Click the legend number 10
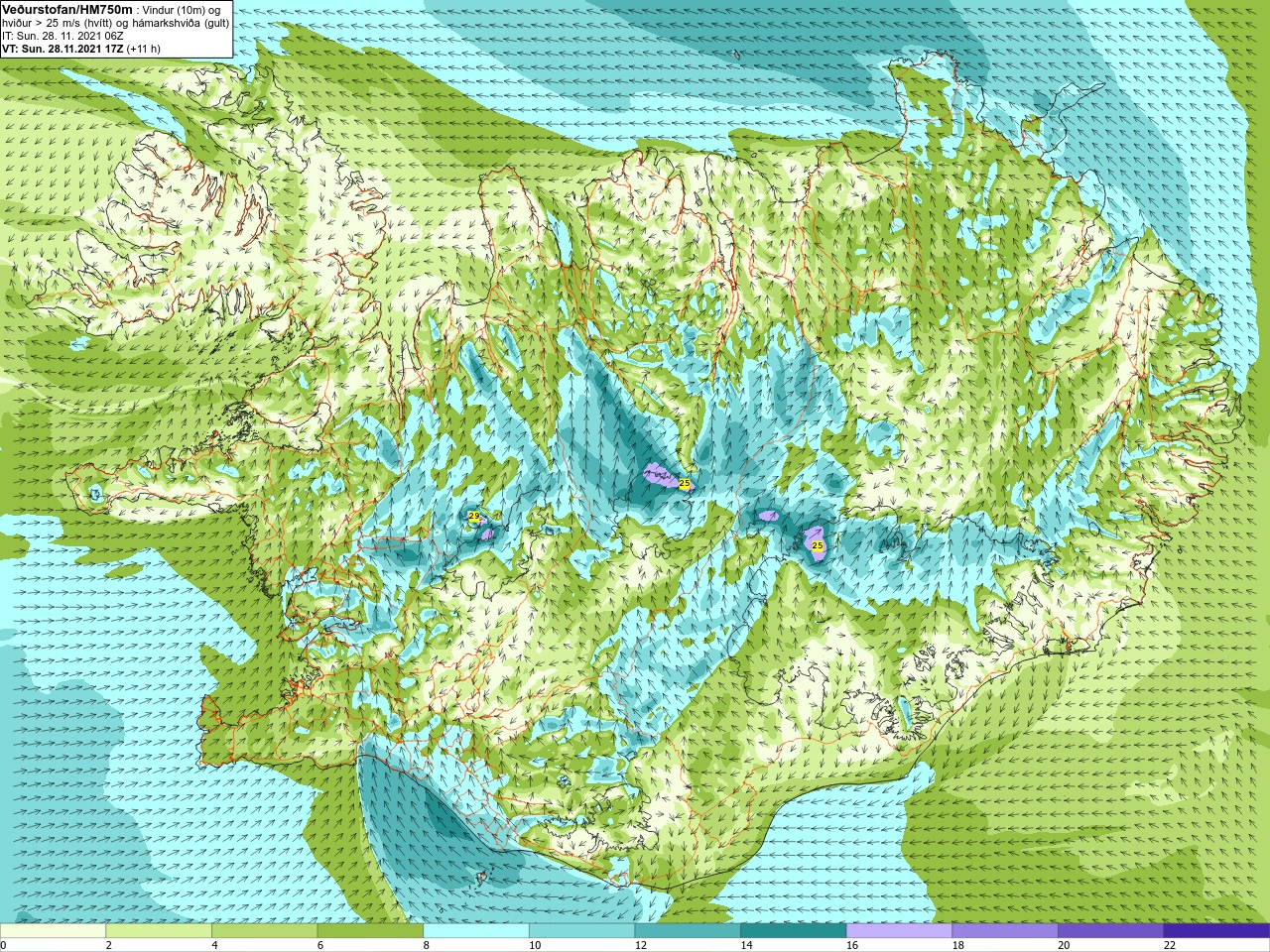 535,945
